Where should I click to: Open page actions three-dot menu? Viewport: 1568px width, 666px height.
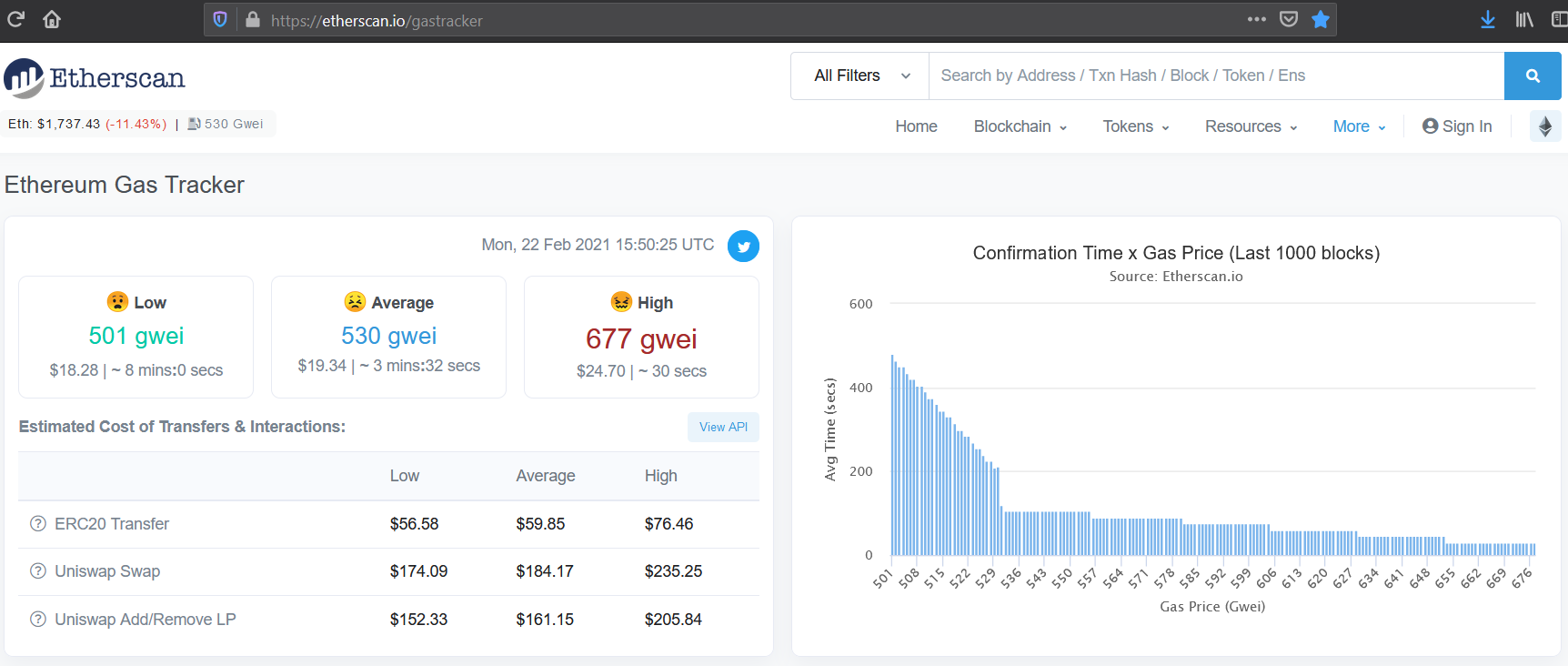(1257, 19)
